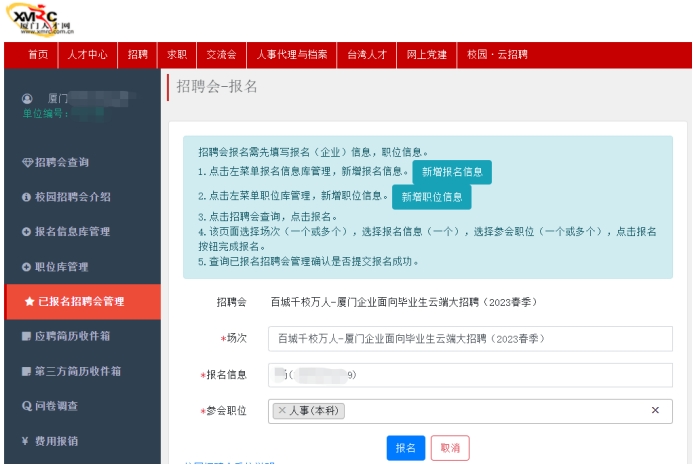Clear all 参会职位 selections with the right-side ×

tap(655, 410)
